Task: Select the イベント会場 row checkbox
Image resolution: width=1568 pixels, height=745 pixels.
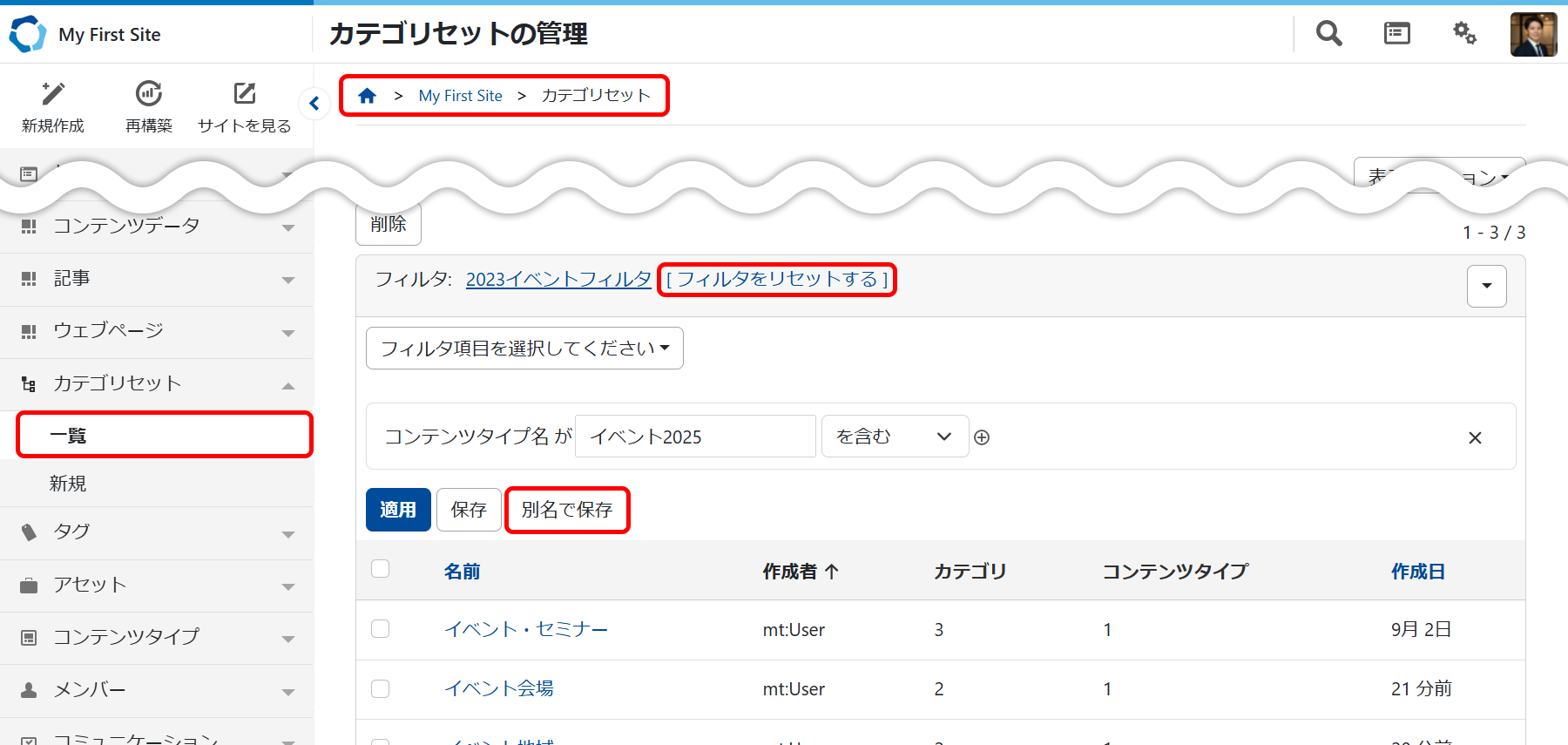Action: [381, 688]
